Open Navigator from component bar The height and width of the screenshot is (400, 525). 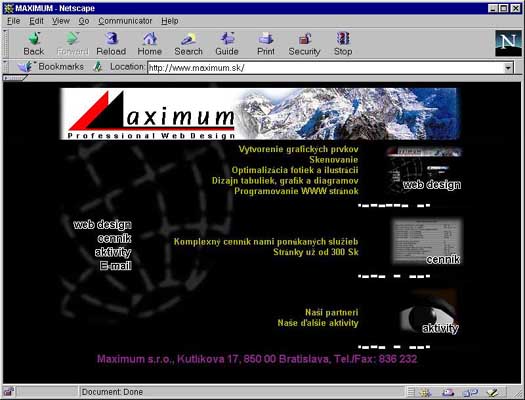[426, 392]
